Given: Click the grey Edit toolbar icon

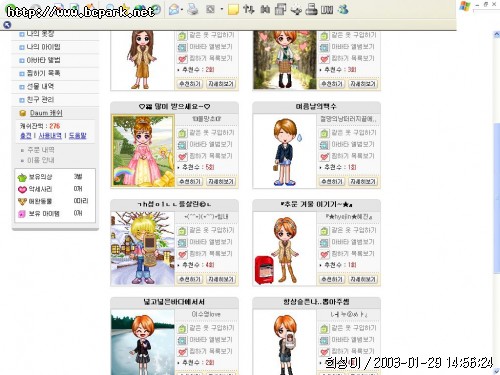Looking at the screenshot, I should 210,9.
